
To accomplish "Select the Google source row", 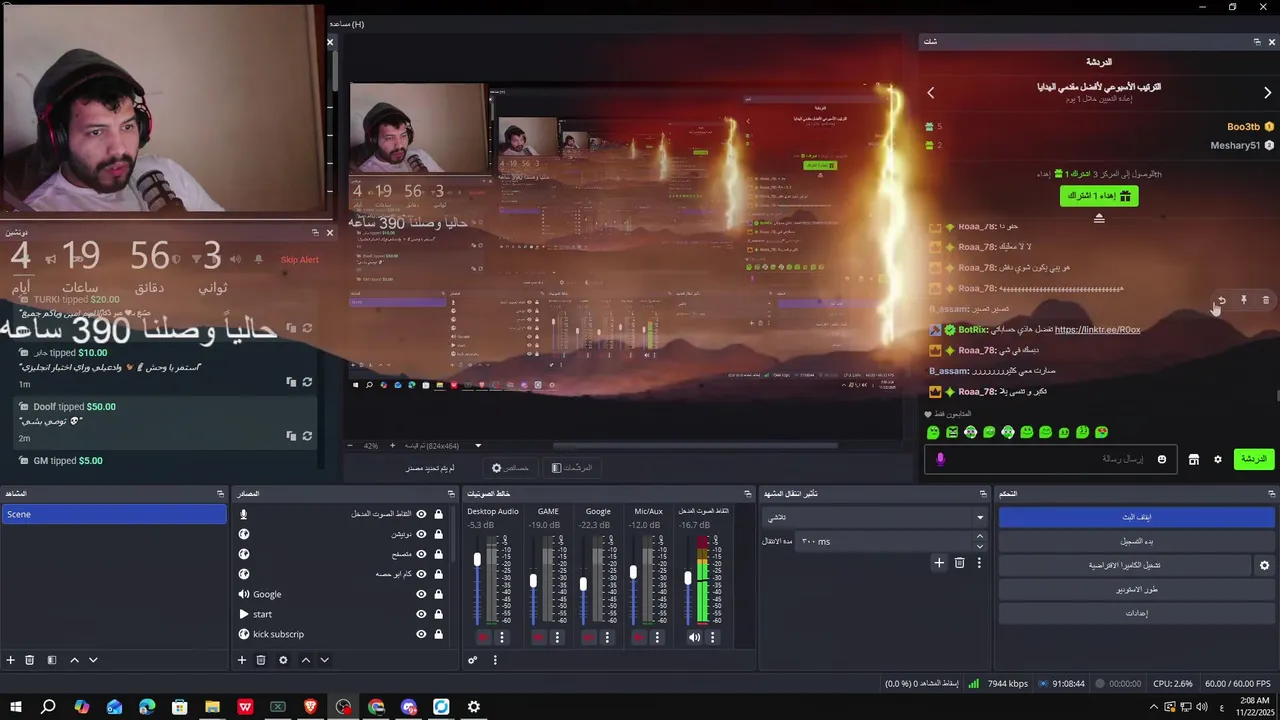I will point(340,594).
